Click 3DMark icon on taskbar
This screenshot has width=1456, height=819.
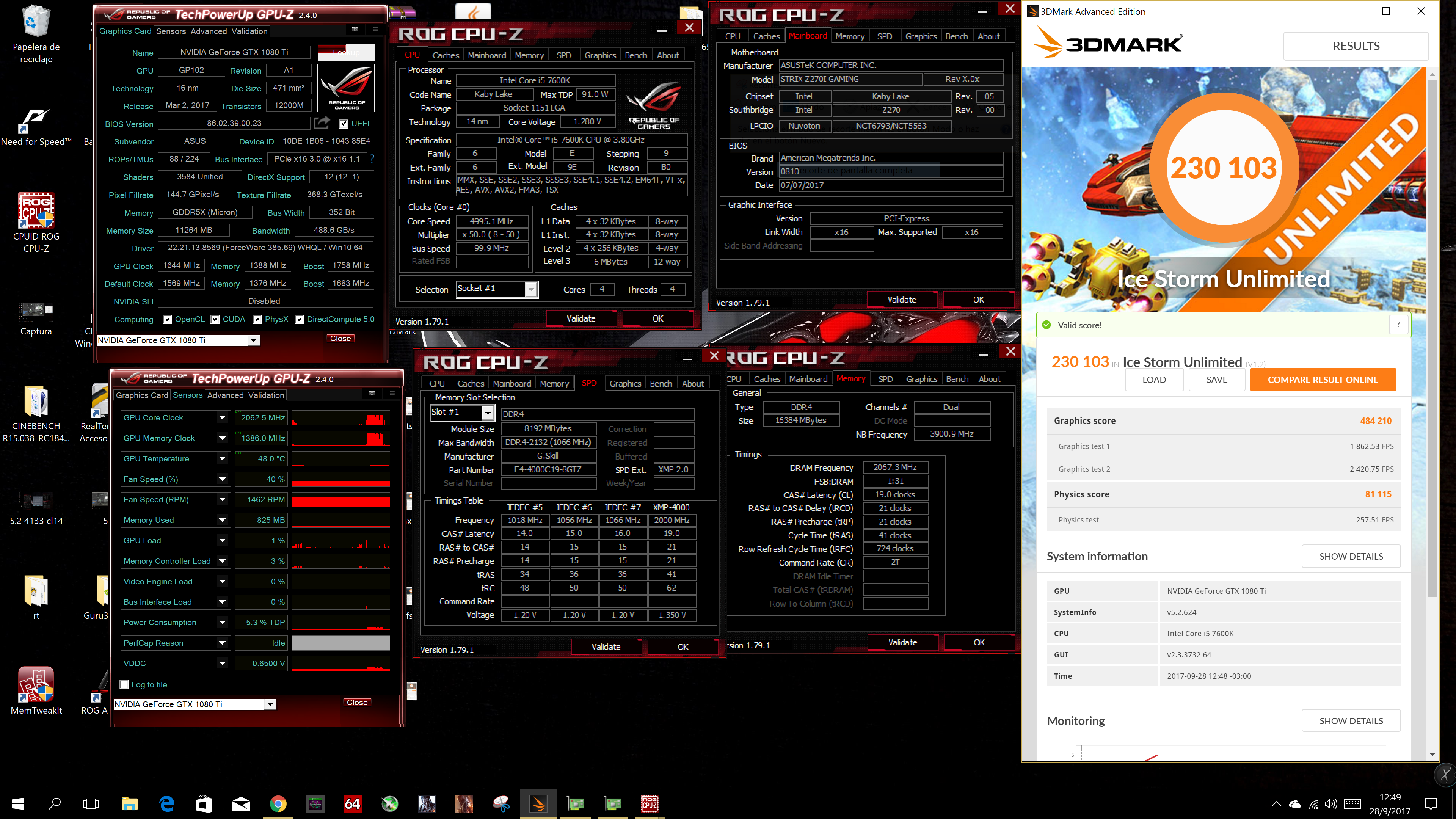tap(538, 804)
